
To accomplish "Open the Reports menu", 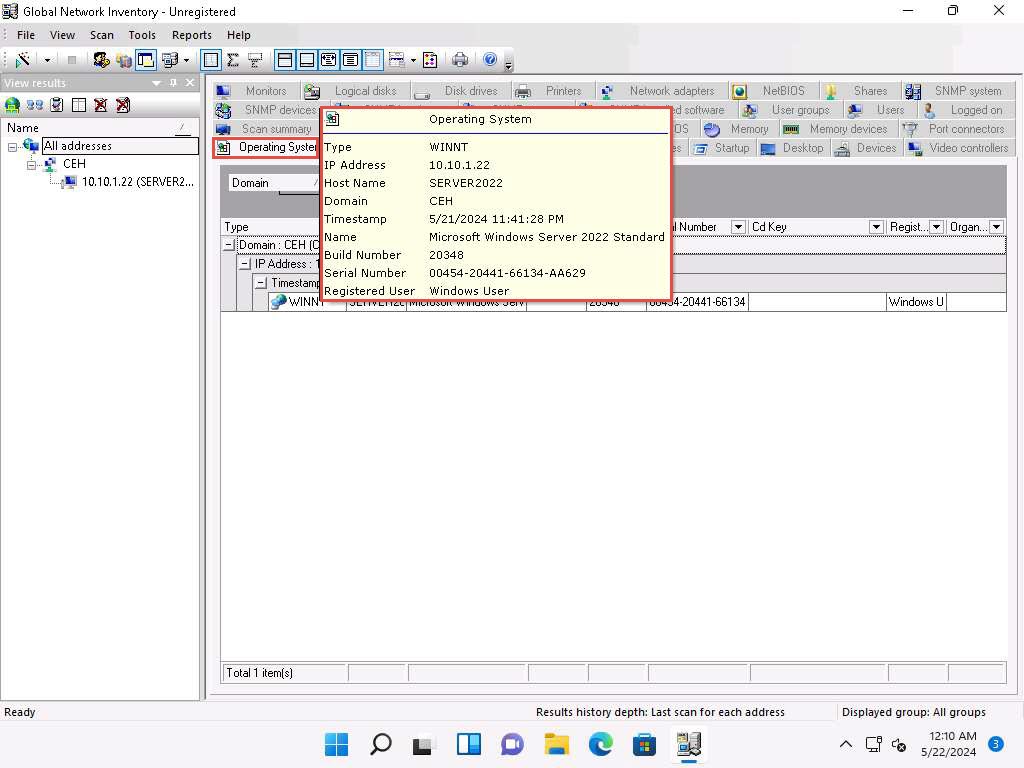I will tap(191, 35).
